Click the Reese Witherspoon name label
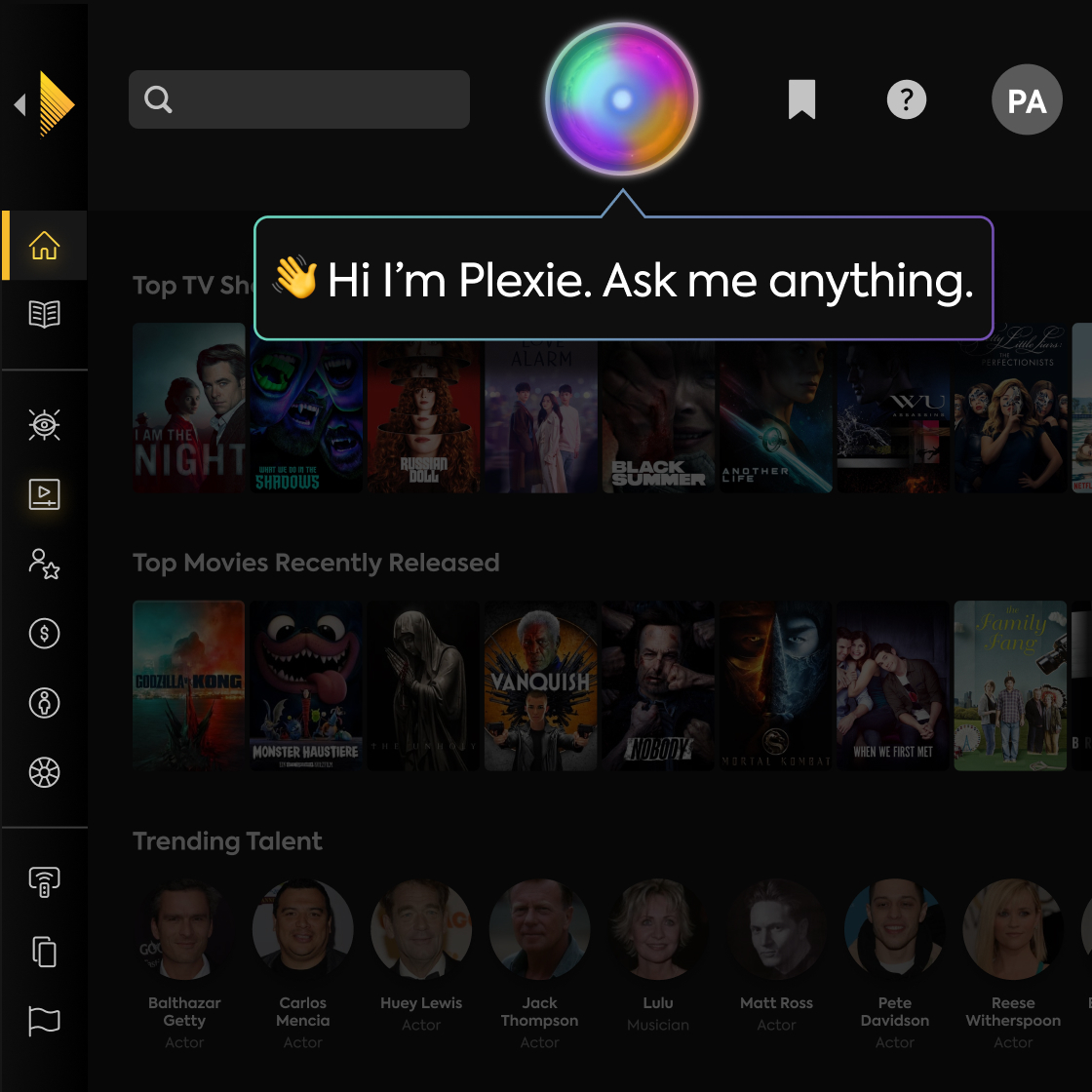Viewport: 1092px width, 1092px height. [x=1013, y=1012]
